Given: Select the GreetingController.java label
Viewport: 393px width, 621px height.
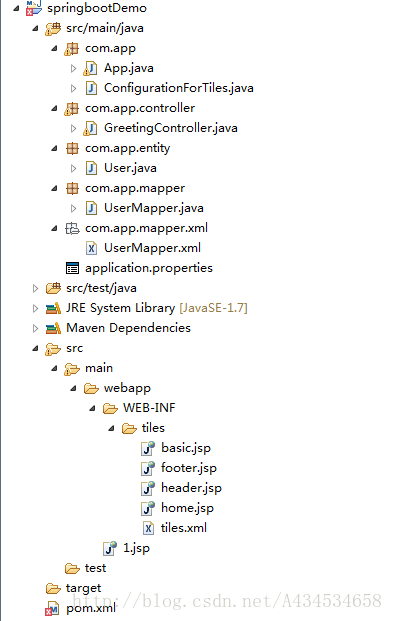Looking at the screenshot, I should (x=171, y=128).
